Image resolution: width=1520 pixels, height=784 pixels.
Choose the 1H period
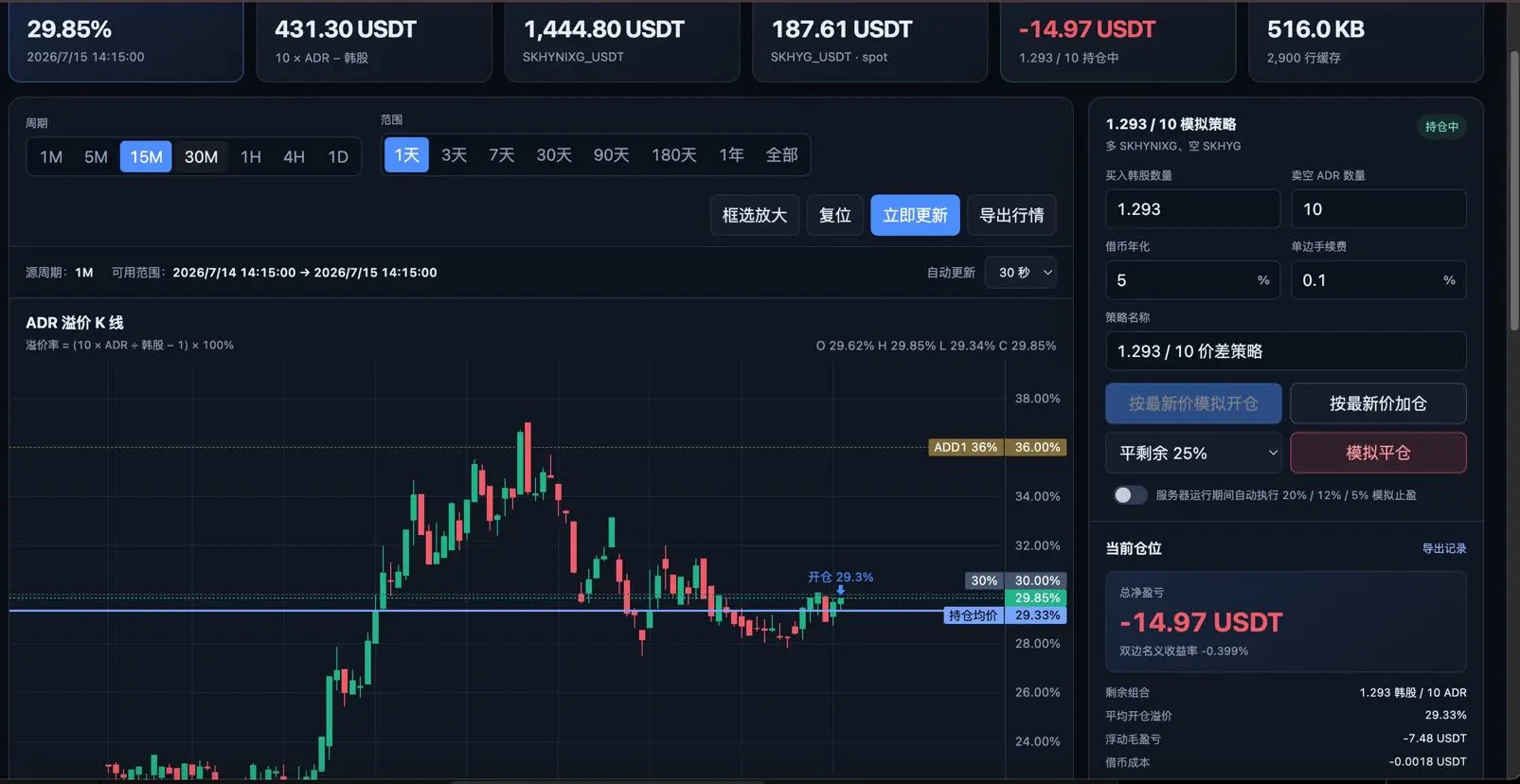coord(251,156)
